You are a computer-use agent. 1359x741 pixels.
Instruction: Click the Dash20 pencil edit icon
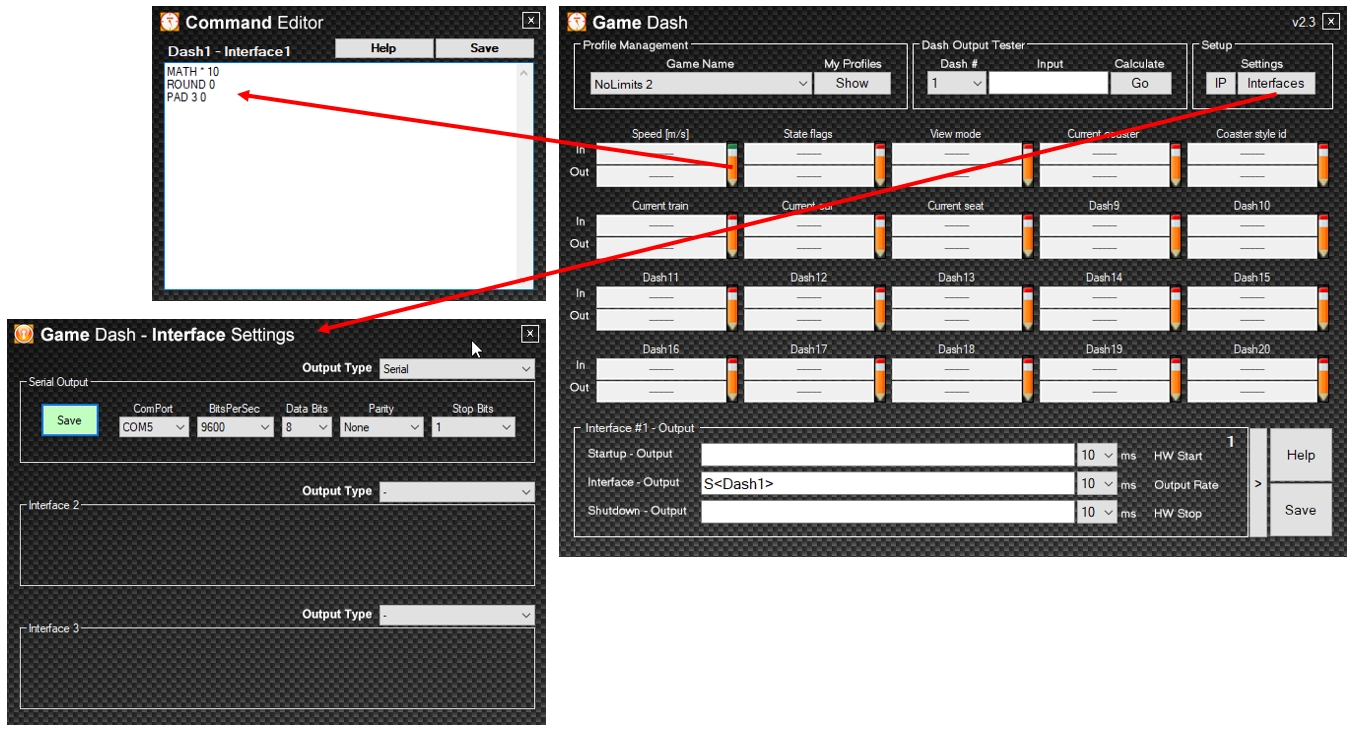pos(1323,381)
